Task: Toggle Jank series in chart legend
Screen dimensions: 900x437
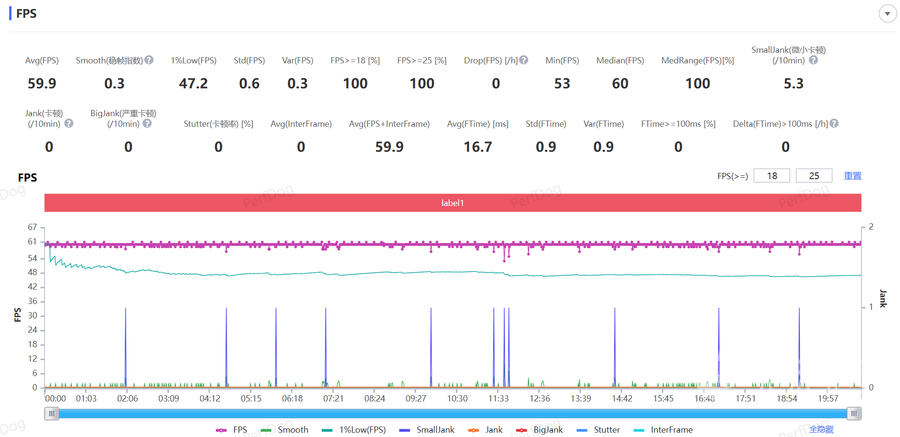Action: [x=485, y=430]
